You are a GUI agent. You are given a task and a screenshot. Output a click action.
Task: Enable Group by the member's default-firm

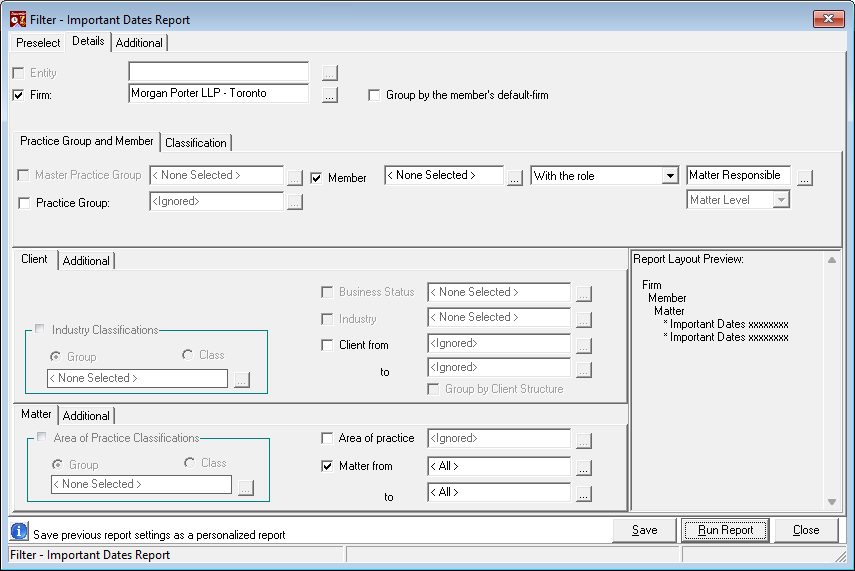coord(374,95)
